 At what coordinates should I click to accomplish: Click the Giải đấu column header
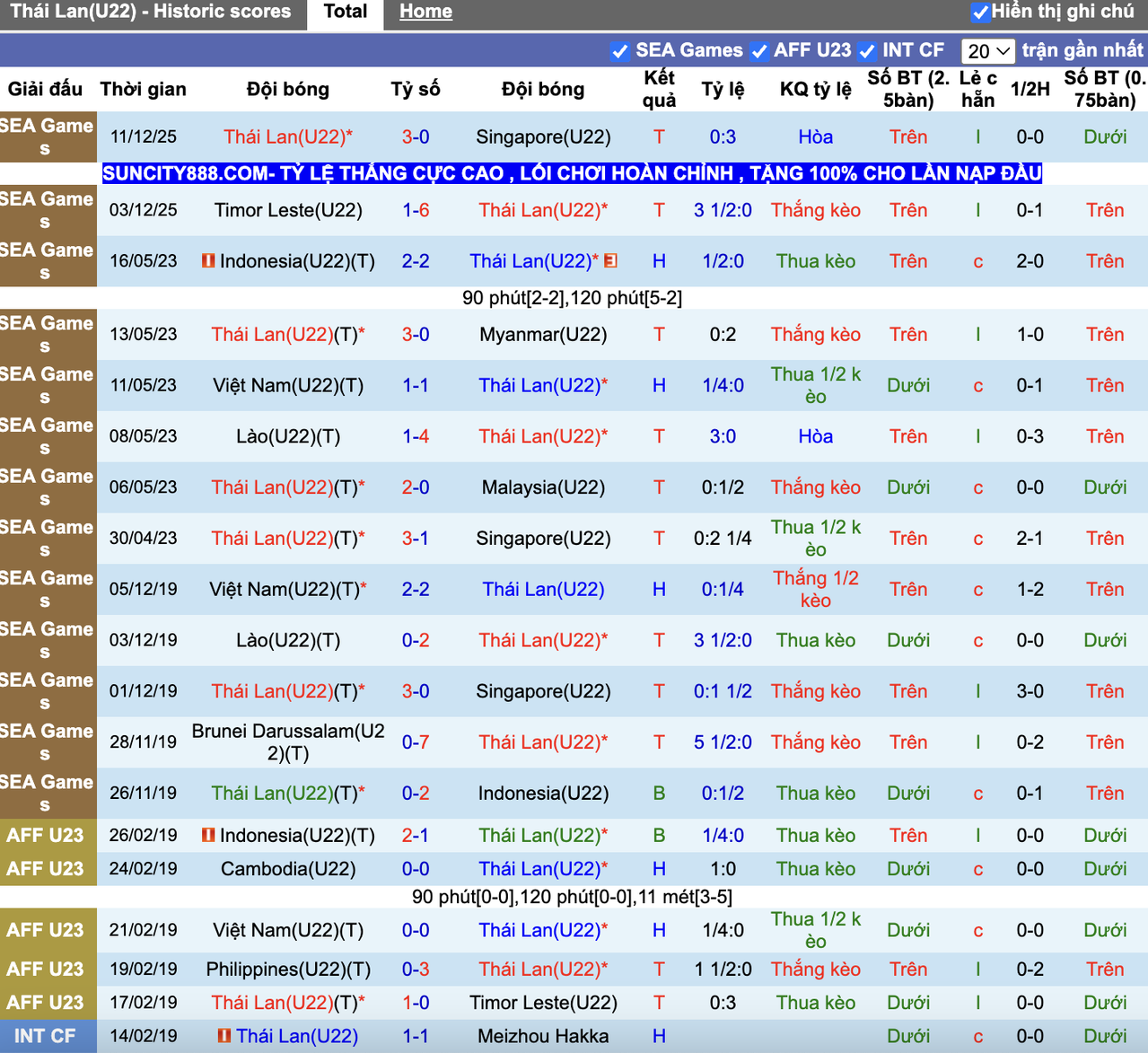tap(45, 89)
